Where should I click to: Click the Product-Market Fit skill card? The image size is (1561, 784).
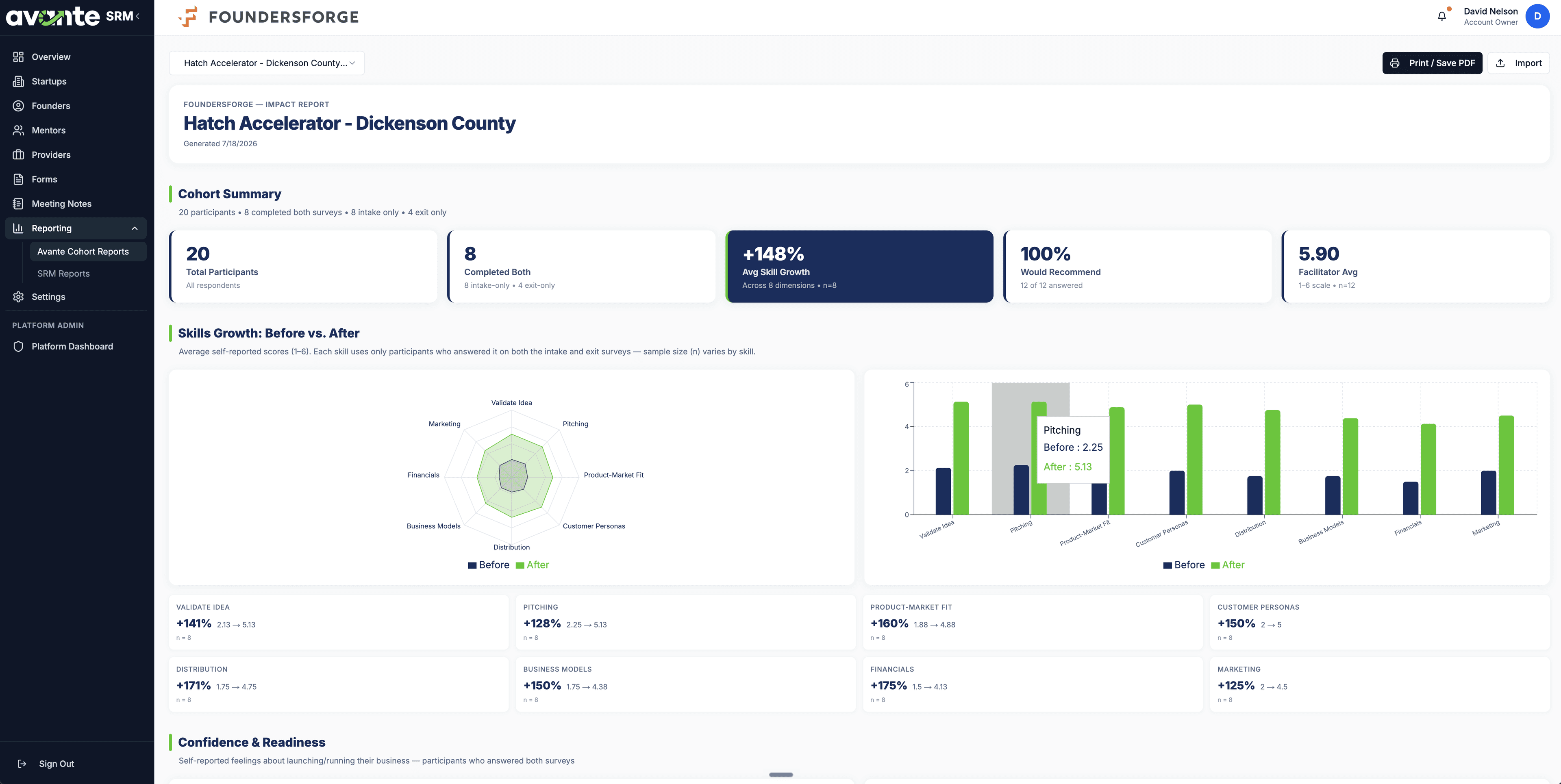pyautogui.click(x=1033, y=622)
